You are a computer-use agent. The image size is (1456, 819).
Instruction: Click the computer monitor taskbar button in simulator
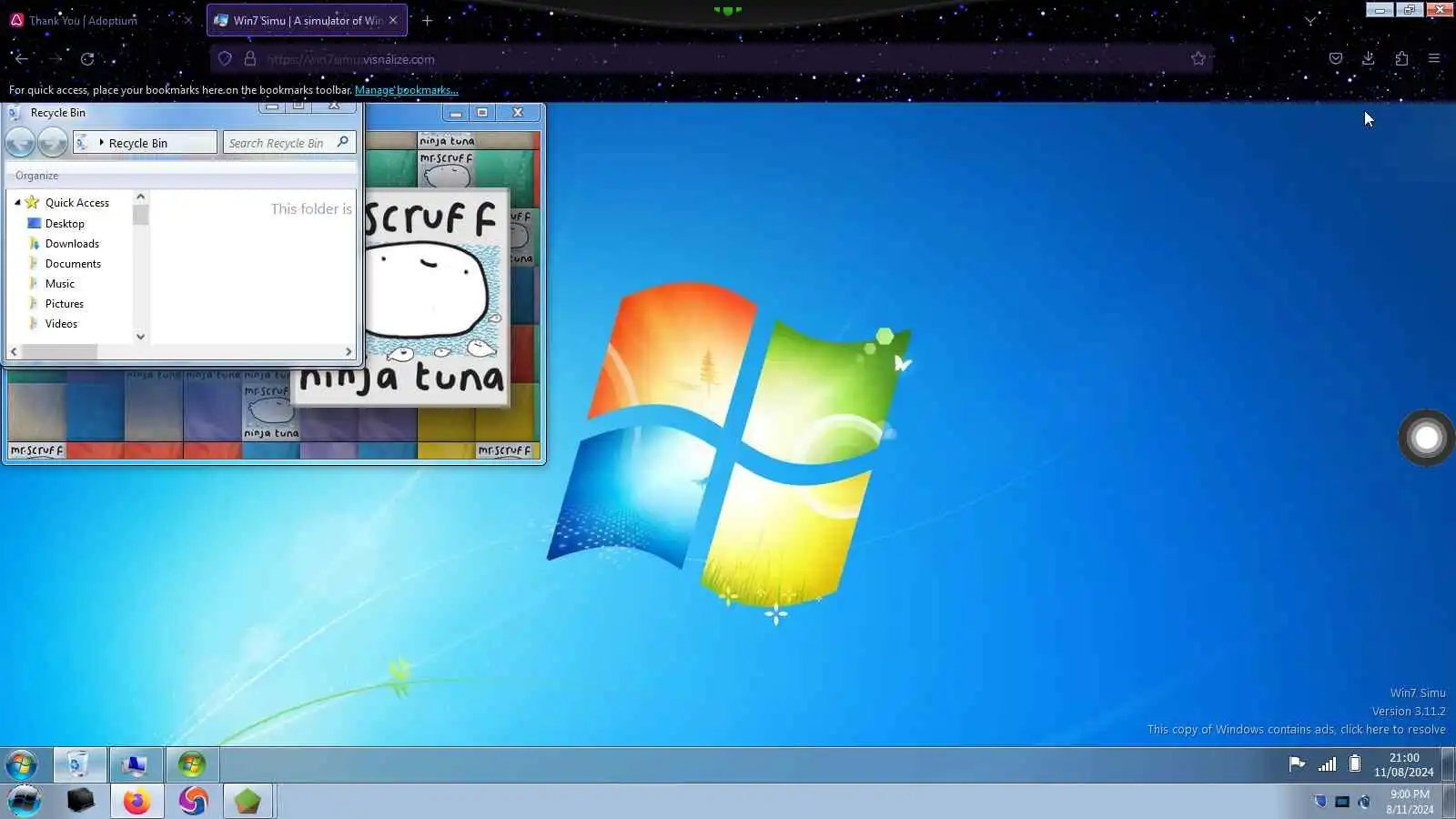coord(135,764)
